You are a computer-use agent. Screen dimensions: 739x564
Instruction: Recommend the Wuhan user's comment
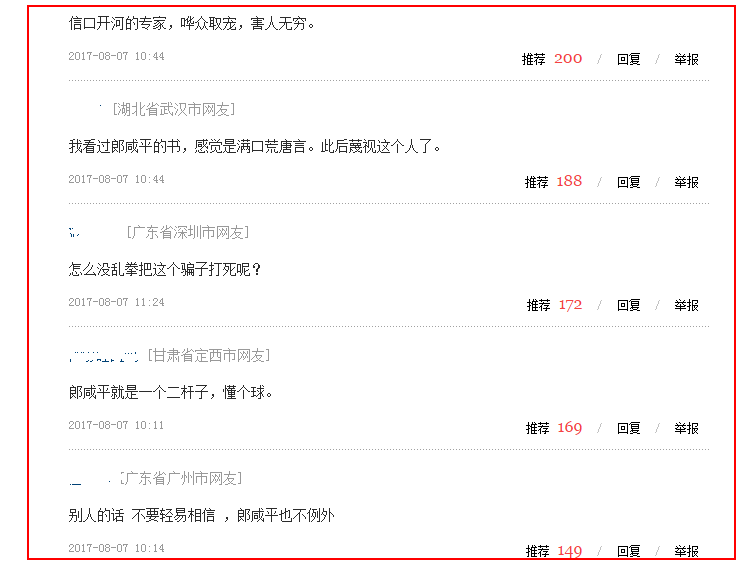[536, 182]
